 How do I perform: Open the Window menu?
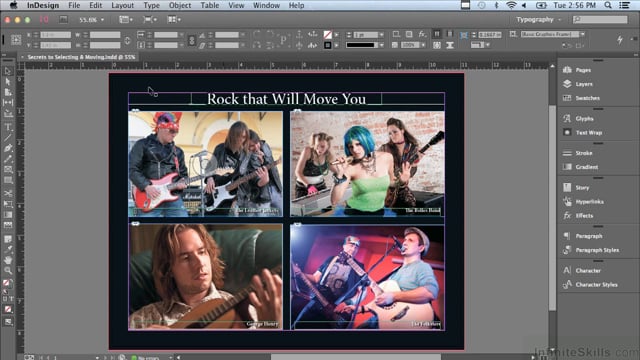pos(266,5)
